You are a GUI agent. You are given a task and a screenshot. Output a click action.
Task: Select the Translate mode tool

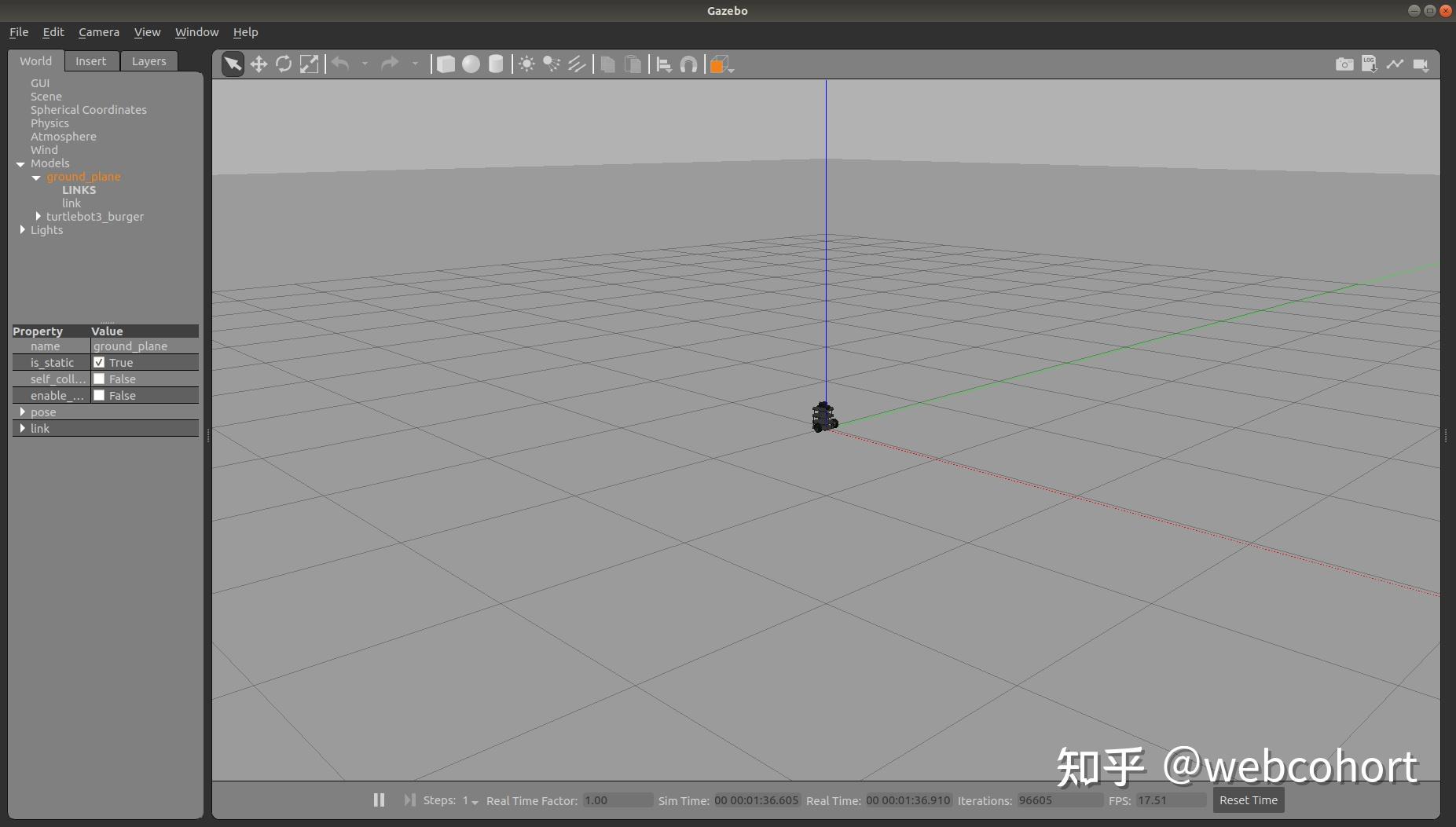tap(259, 64)
